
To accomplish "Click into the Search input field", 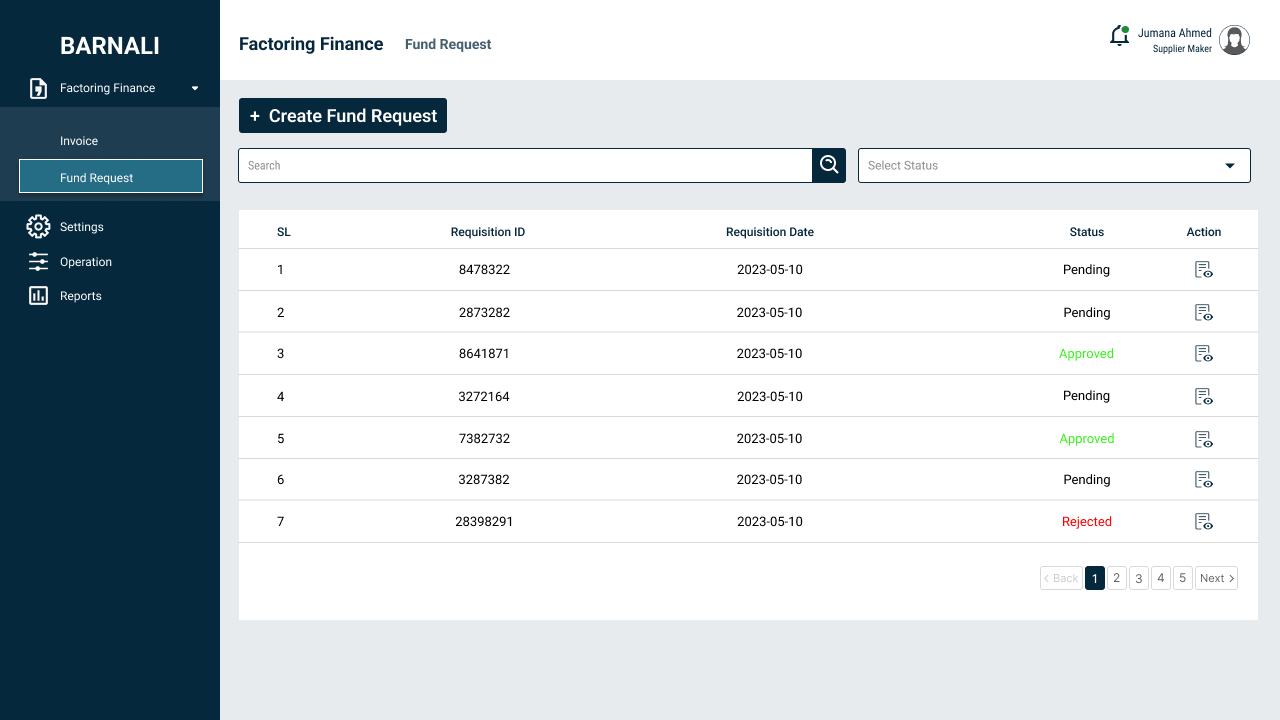I will click(x=525, y=165).
